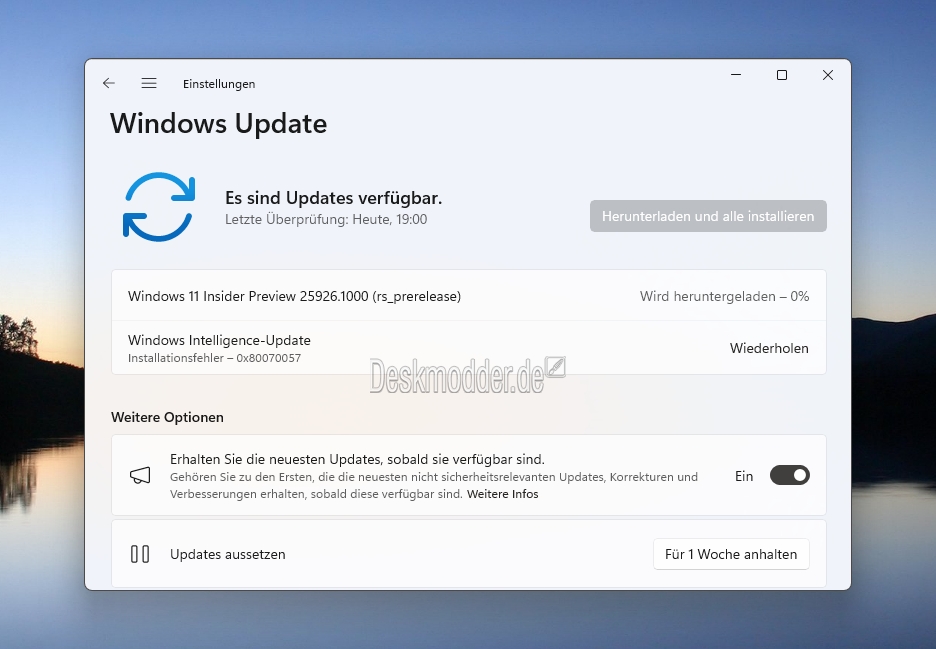The height and width of the screenshot is (649, 936).
Task: Click the blue update sync icon
Action: (x=159, y=207)
